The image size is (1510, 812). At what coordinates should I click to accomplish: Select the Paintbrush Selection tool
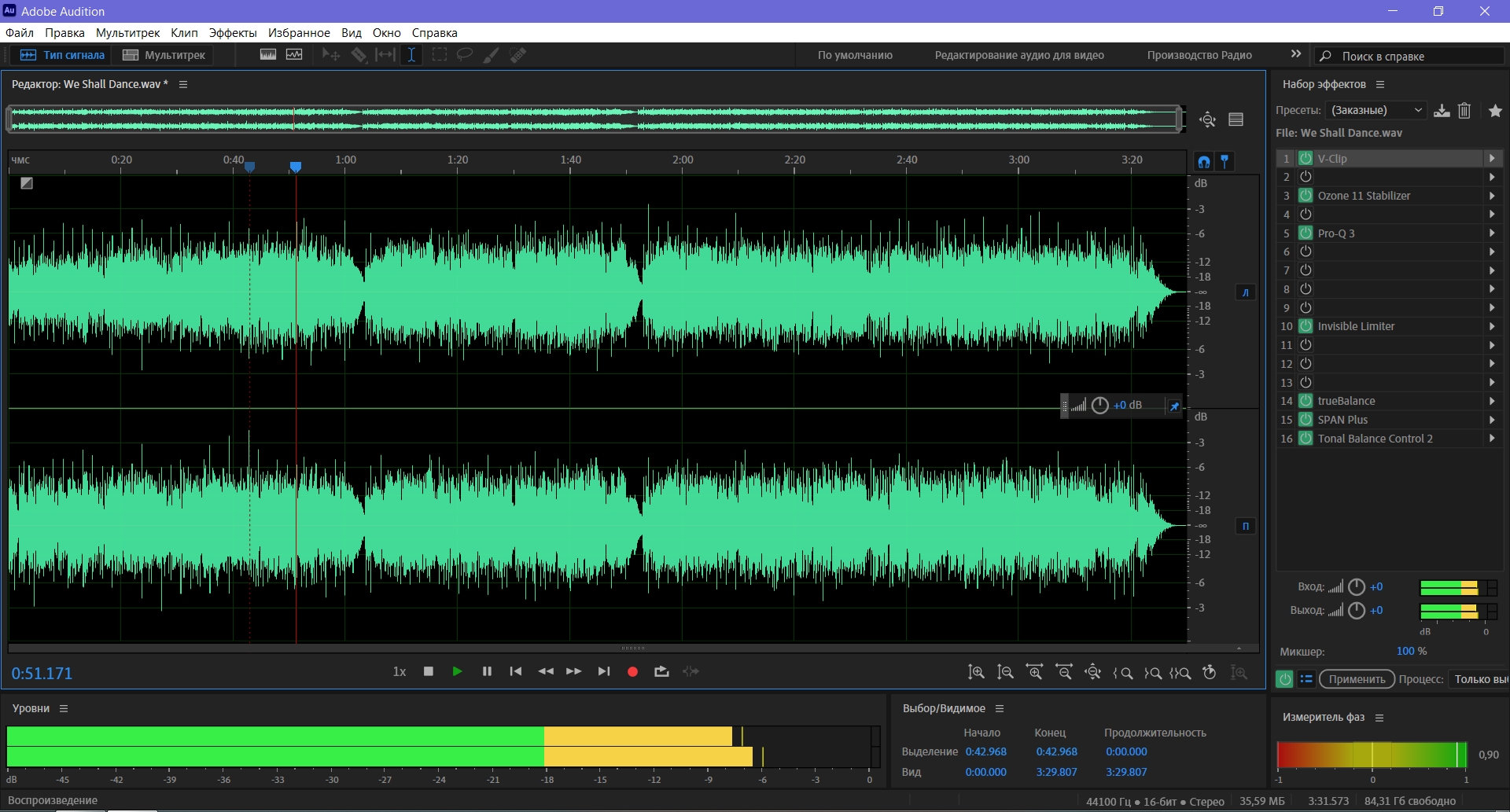pos(491,55)
